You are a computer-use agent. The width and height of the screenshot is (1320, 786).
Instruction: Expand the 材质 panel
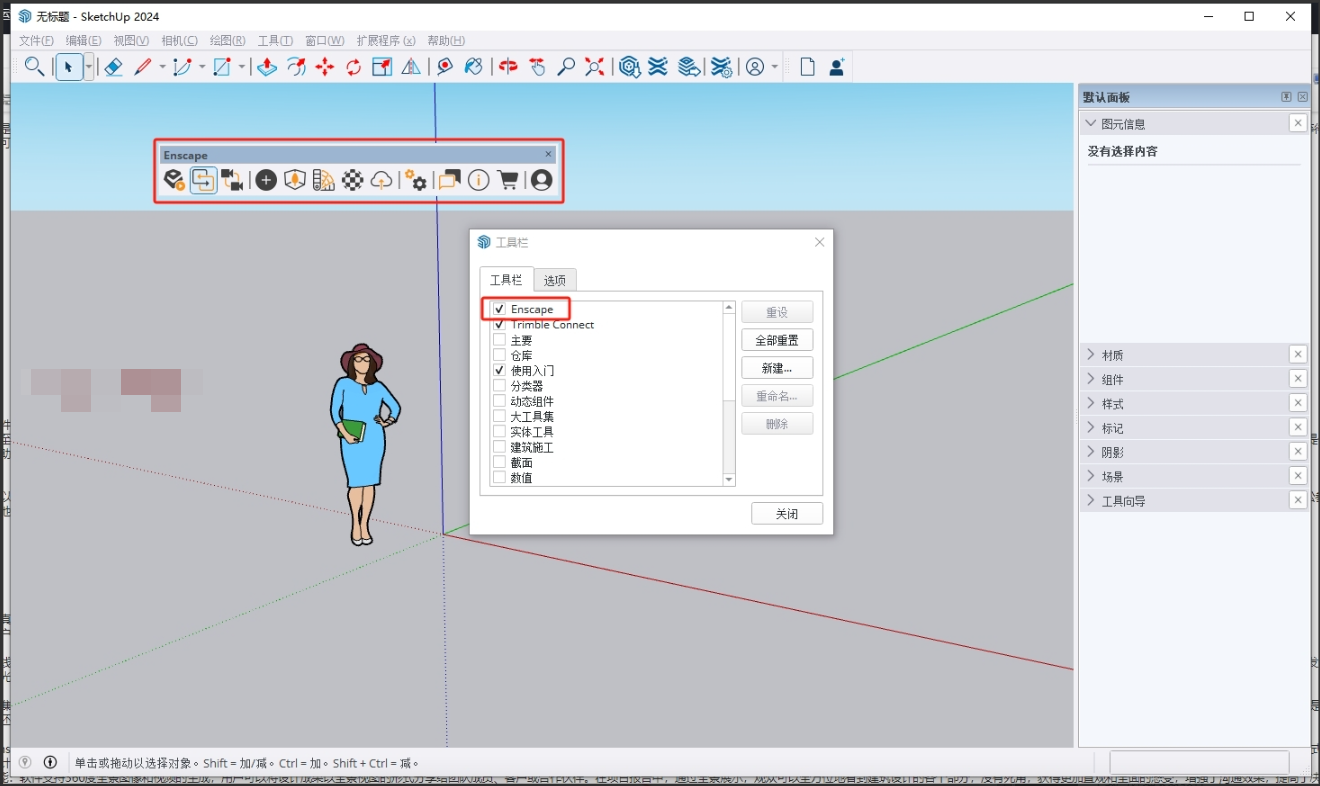[1091, 355]
